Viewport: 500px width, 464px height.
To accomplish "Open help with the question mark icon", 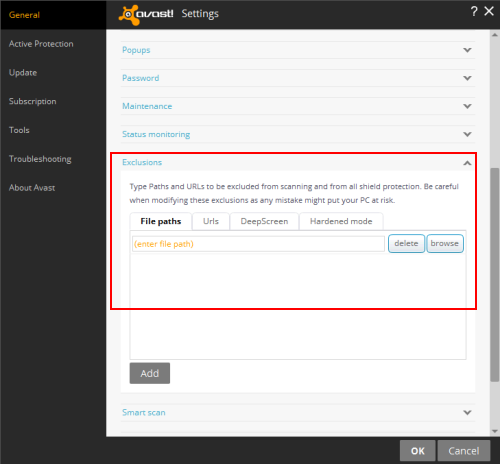I will 474,12.
